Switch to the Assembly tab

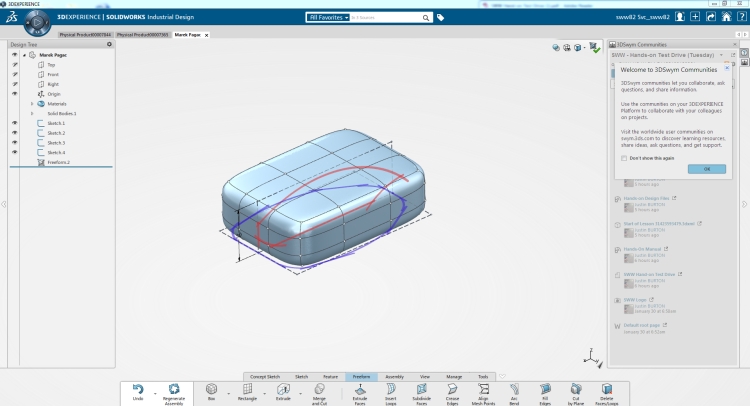(x=394, y=376)
